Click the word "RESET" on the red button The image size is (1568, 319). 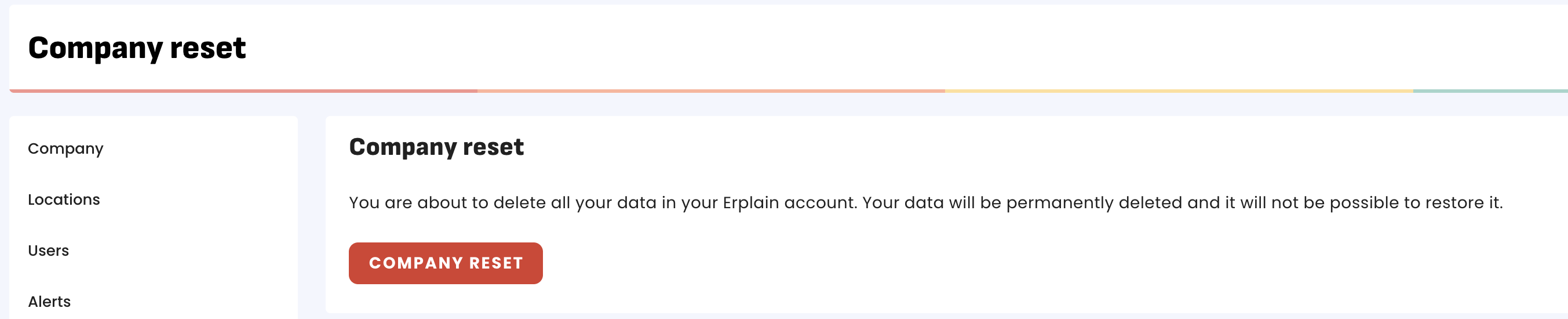tap(495, 263)
